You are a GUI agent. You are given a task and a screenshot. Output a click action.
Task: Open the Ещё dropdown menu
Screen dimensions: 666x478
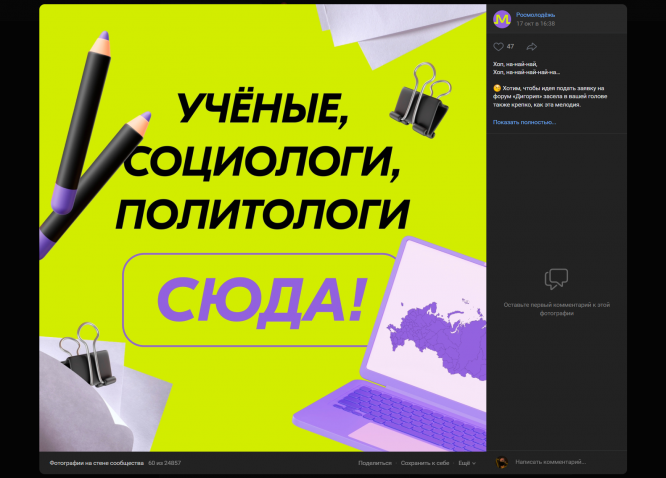click(467, 463)
